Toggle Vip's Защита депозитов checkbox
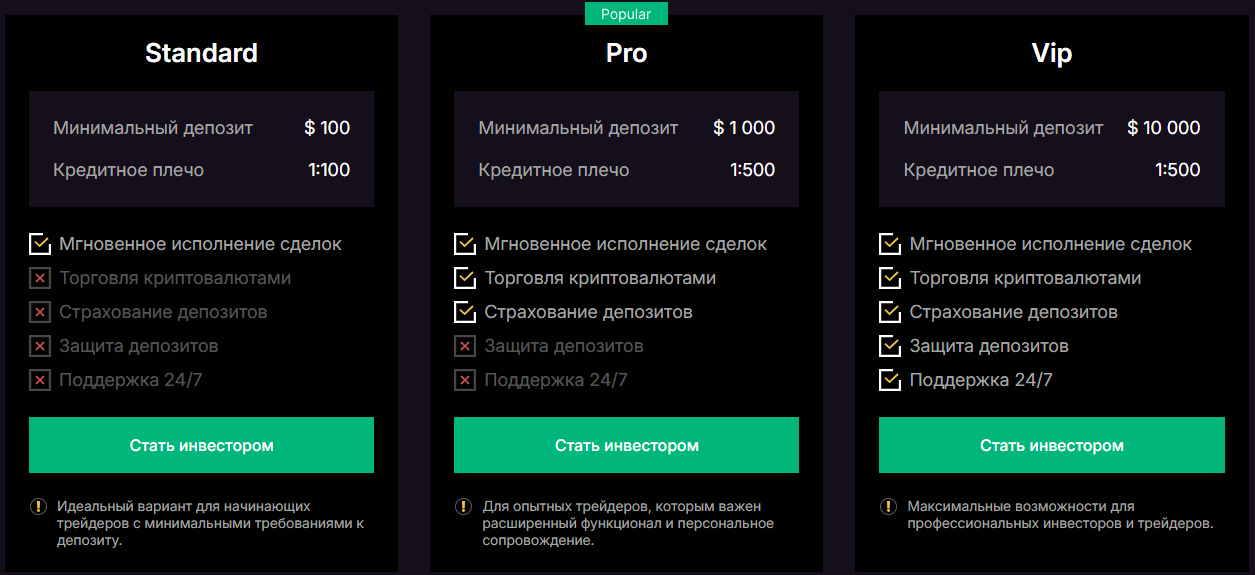 click(x=890, y=346)
